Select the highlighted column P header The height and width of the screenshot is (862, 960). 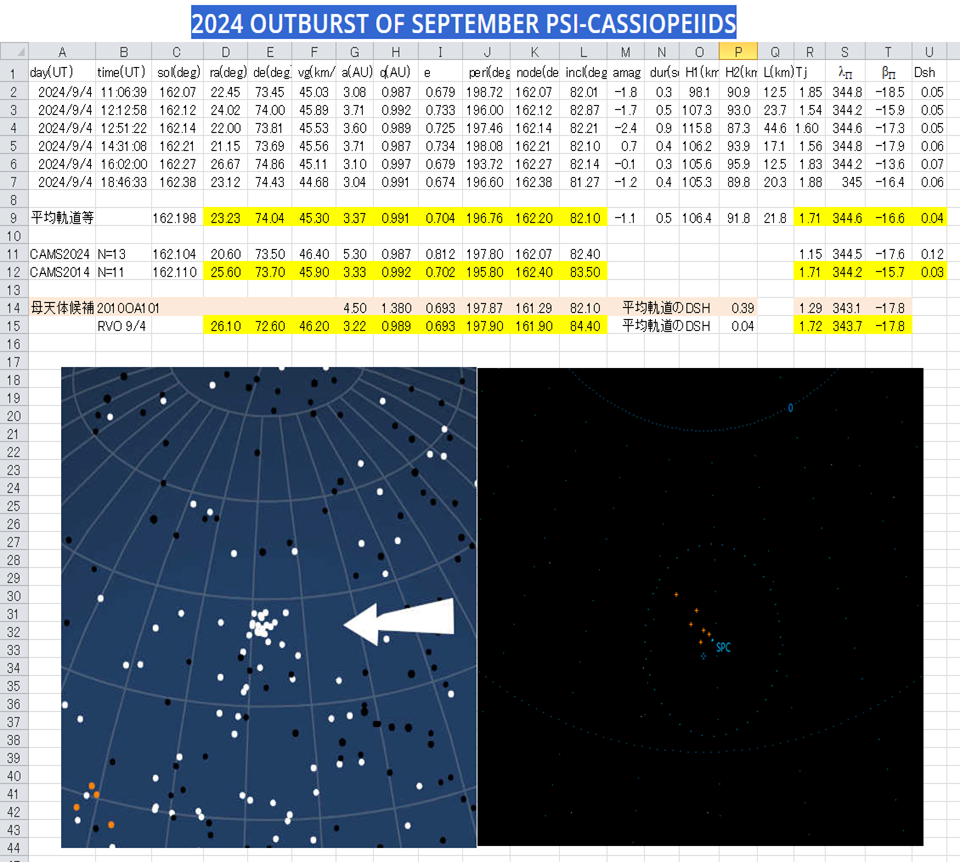click(x=738, y=52)
